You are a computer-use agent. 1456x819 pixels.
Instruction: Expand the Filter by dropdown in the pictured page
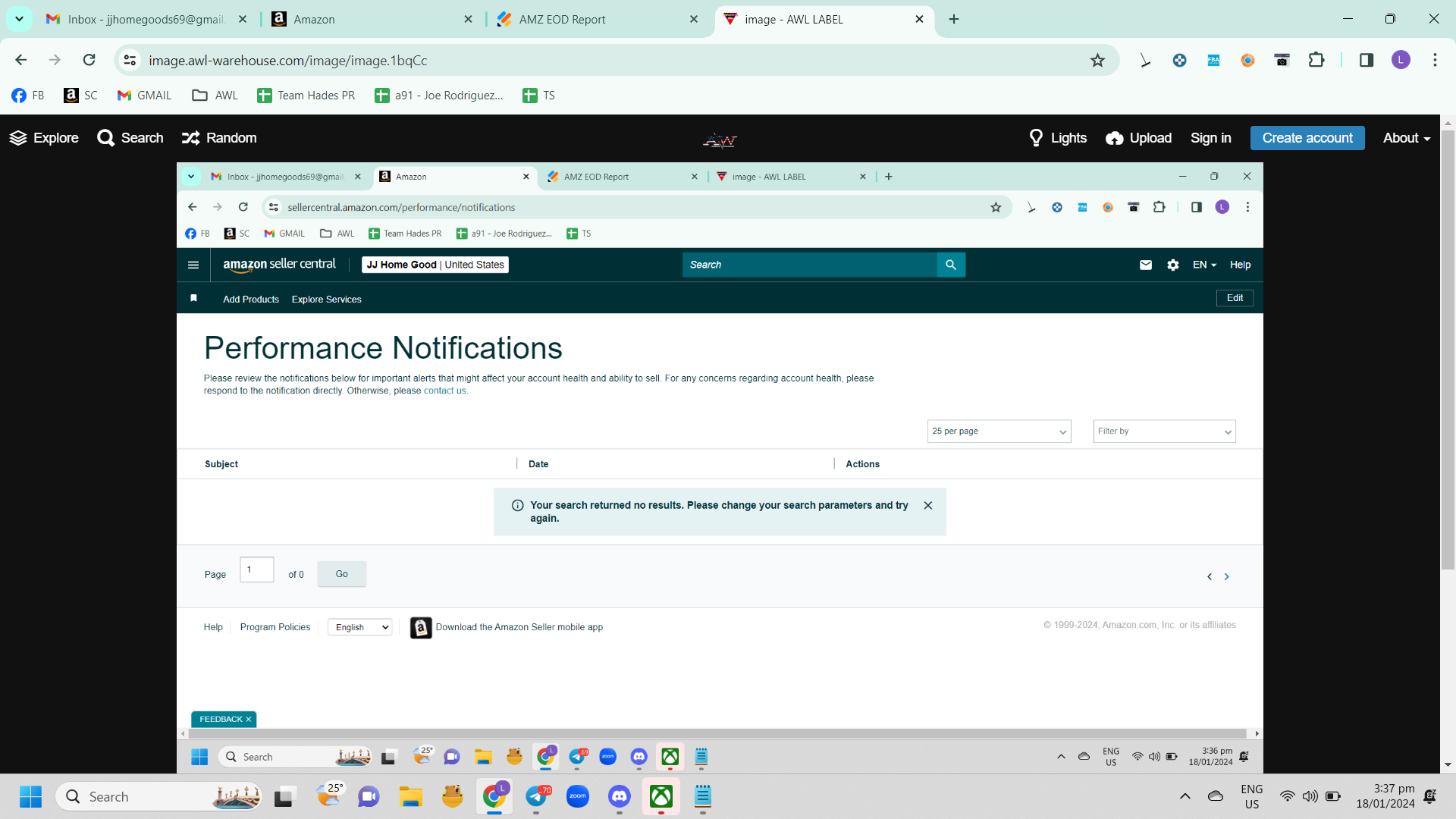point(1164,431)
